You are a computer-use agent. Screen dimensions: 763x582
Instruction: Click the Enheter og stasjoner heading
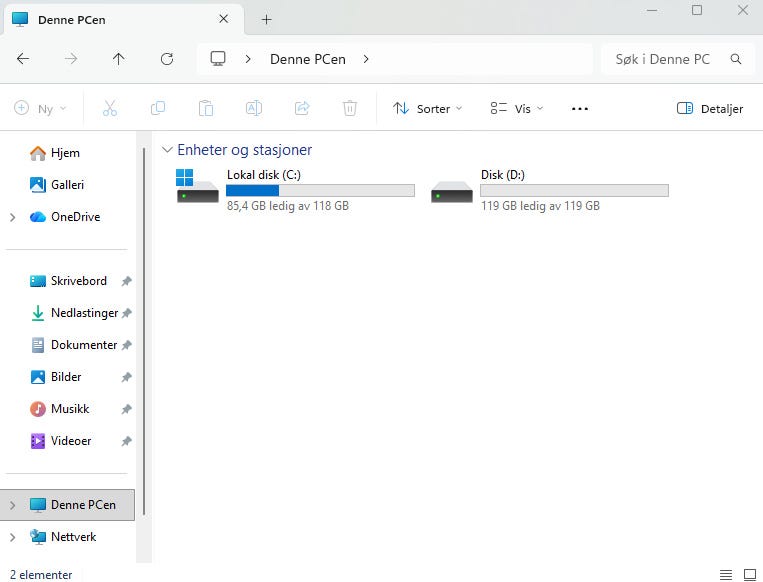244,149
